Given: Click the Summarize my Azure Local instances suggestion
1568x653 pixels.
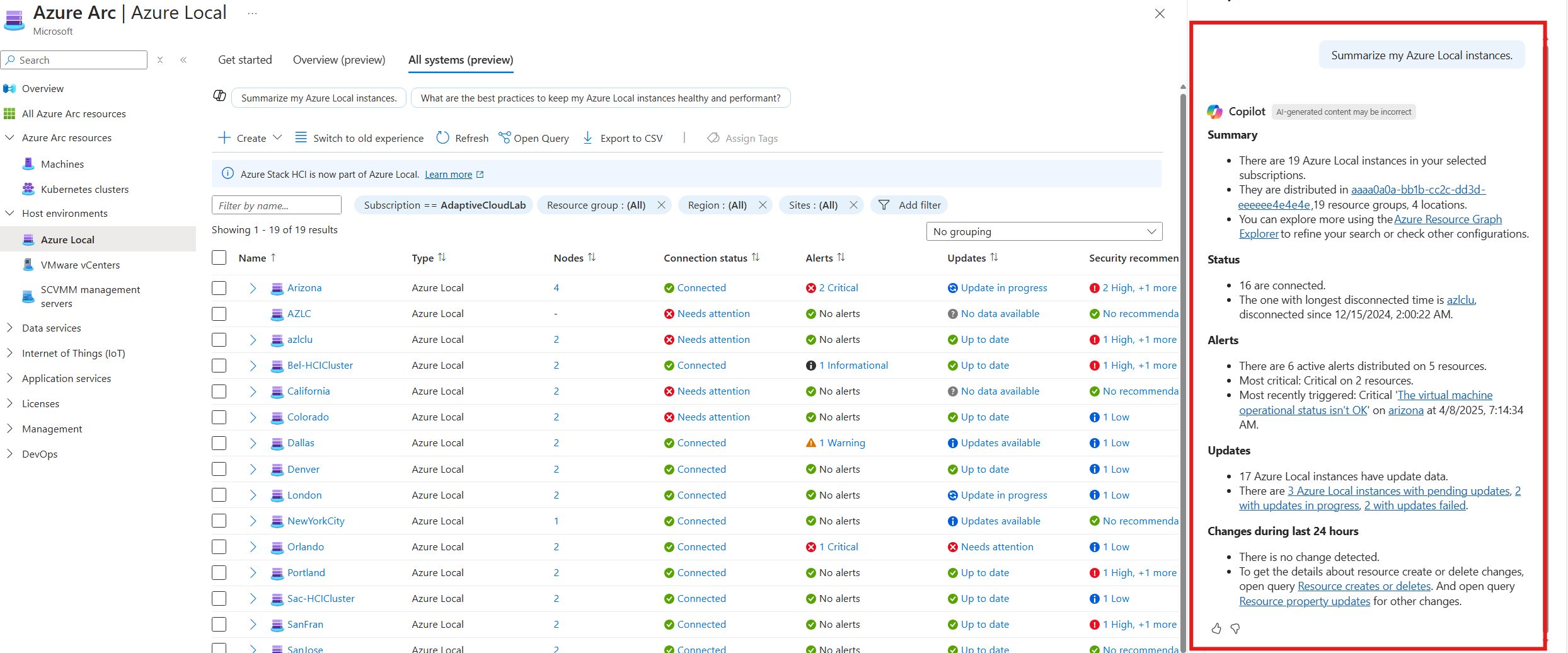Looking at the screenshot, I should [x=319, y=98].
